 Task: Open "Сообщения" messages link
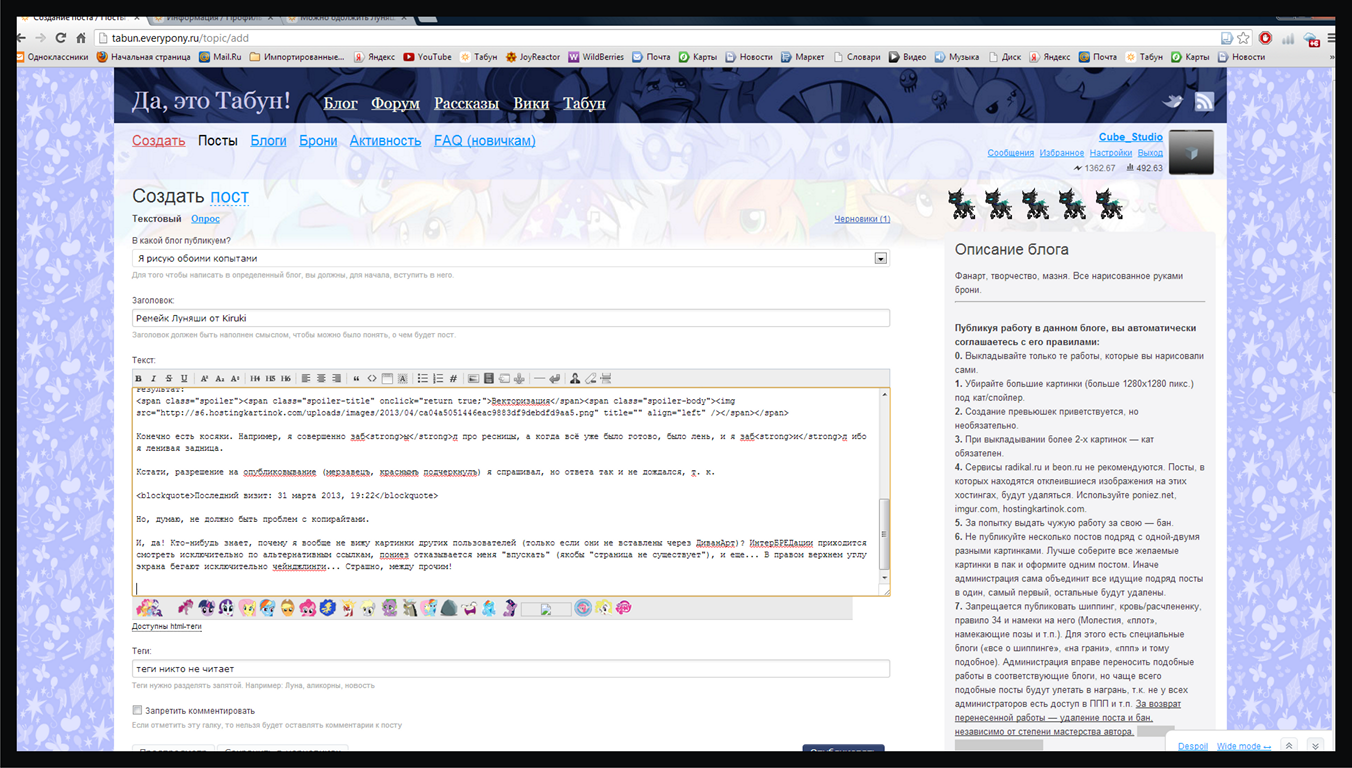click(x=1011, y=153)
